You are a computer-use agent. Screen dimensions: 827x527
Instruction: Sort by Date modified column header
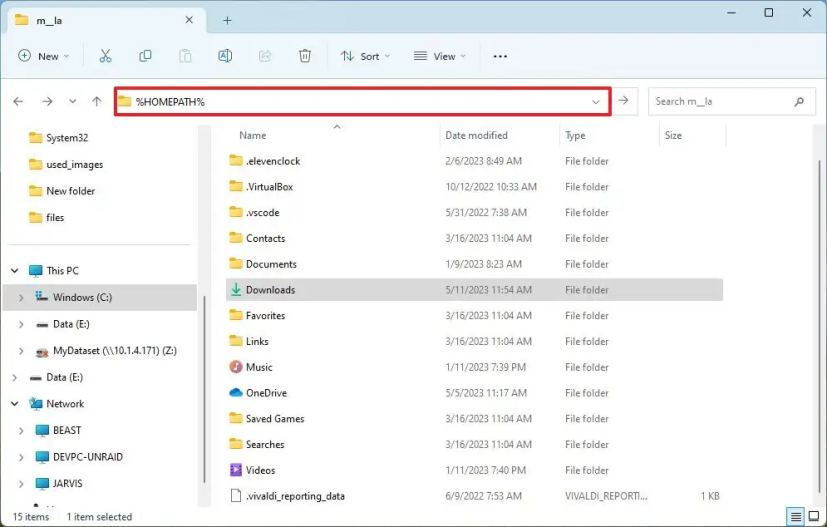(476, 135)
